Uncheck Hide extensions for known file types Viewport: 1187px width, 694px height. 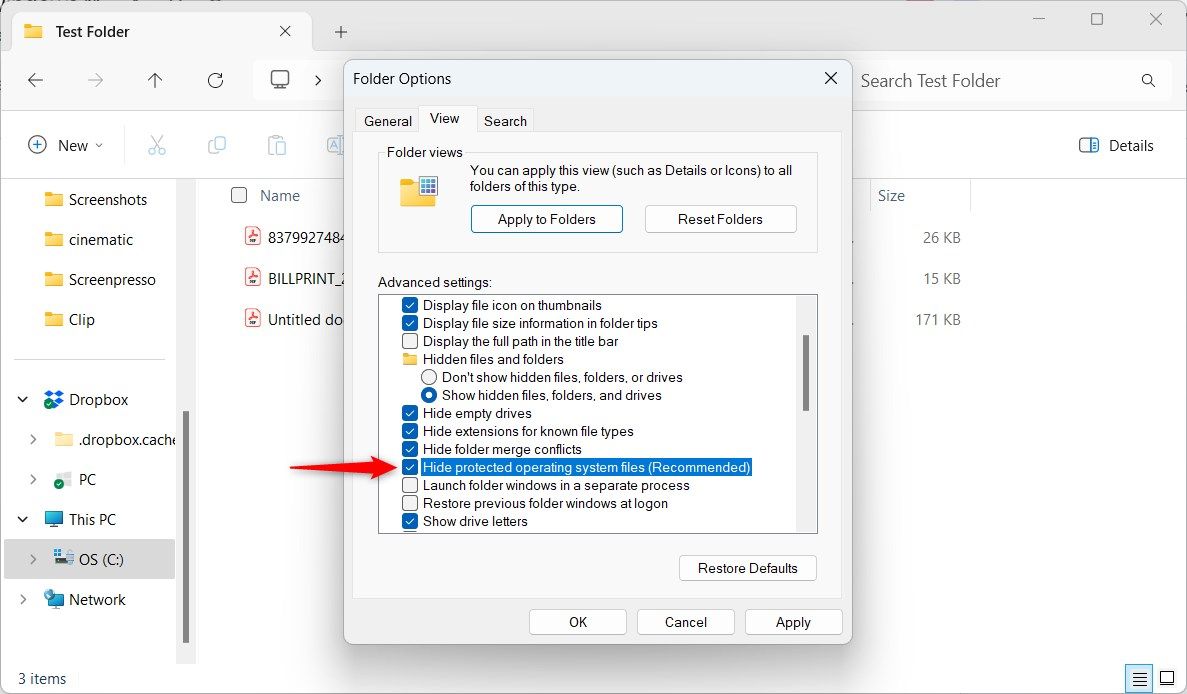pos(410,431)
